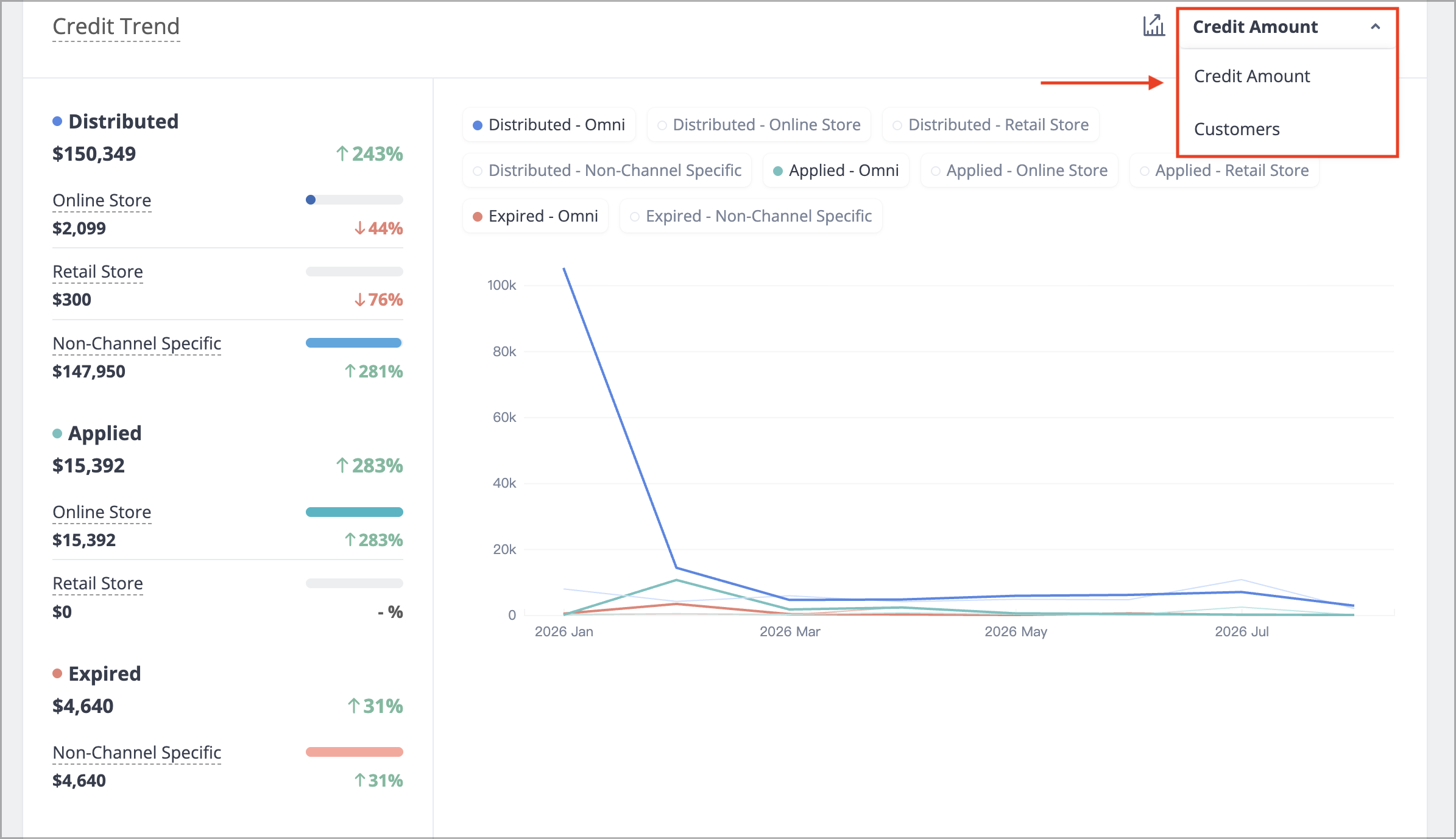Image resolution: width=1456 pixels, height=839 pixels.
Task: Click the 44% decrease indicator
Action: [378, 228]
